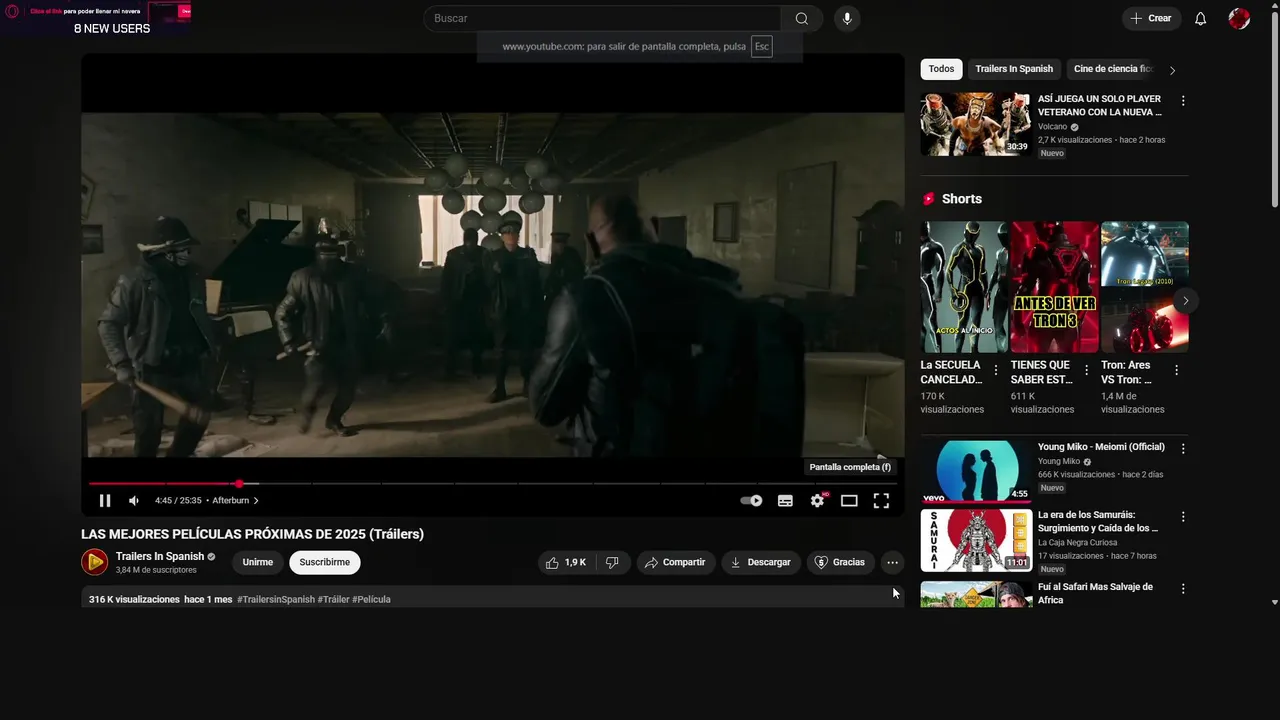Image resolution: width=1280 pixels, height=720 pixels.
Task: Click the #Película hashtag
Action: point(371,600)
